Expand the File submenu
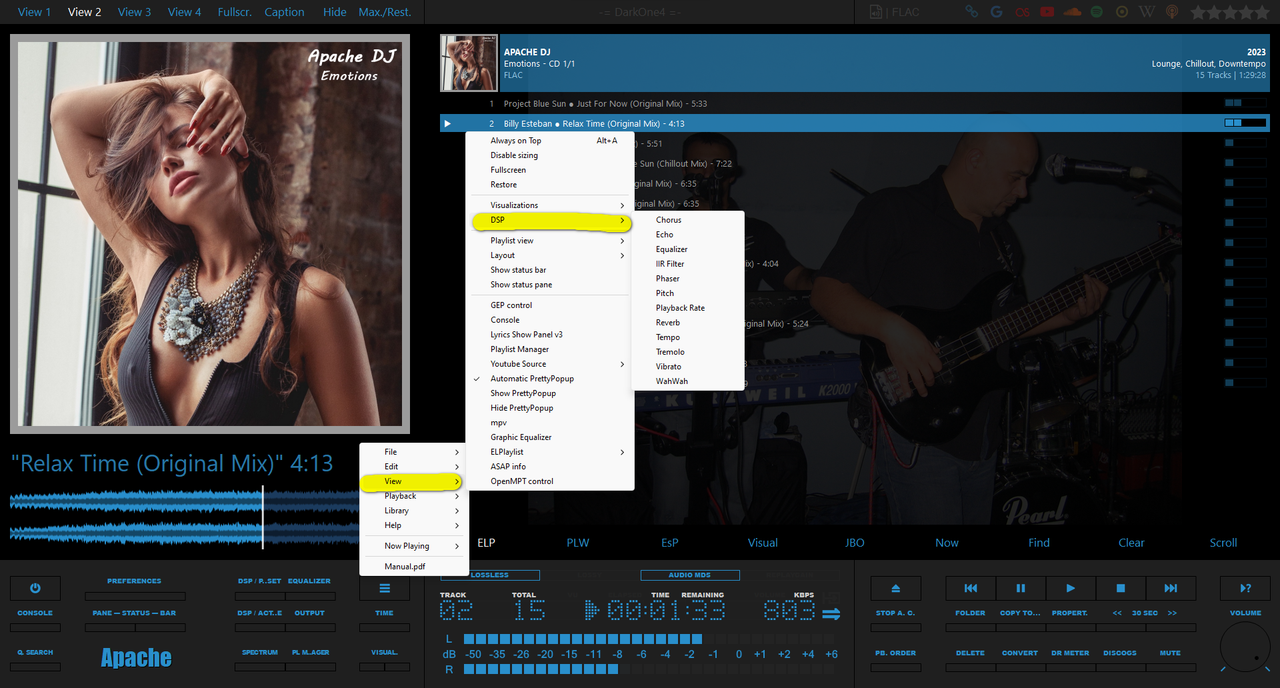The width and height of the screenshot is (1280, 688). point(412,452)
